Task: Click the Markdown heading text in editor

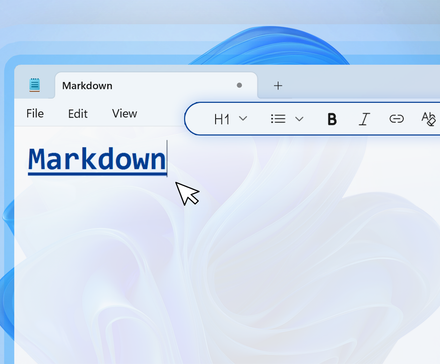Action: pos(97,160)
